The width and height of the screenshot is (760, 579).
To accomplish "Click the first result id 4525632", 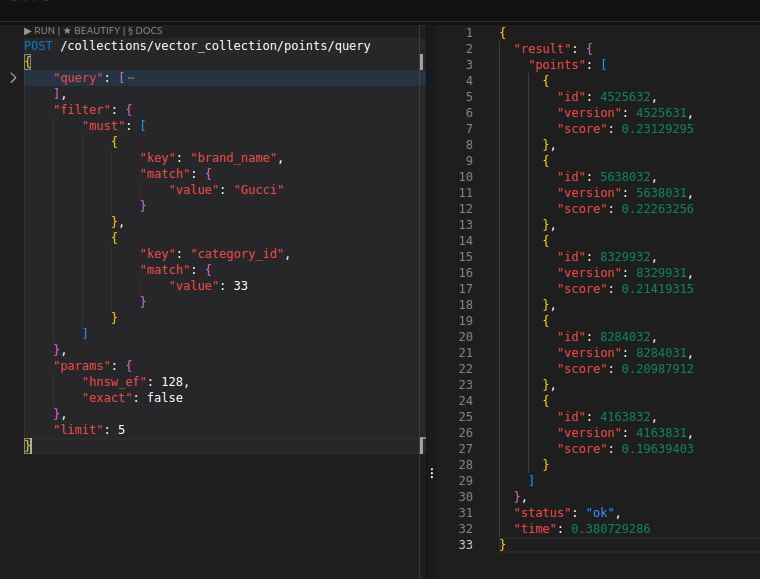I will (627, 97).
